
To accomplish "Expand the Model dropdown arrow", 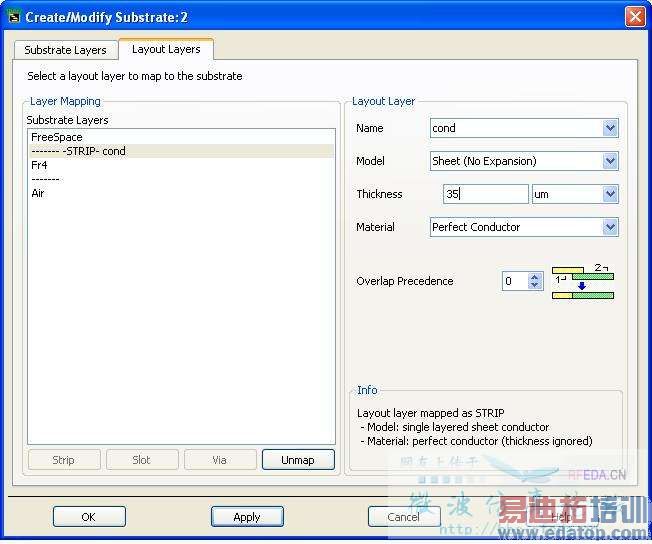I will 610,161.
